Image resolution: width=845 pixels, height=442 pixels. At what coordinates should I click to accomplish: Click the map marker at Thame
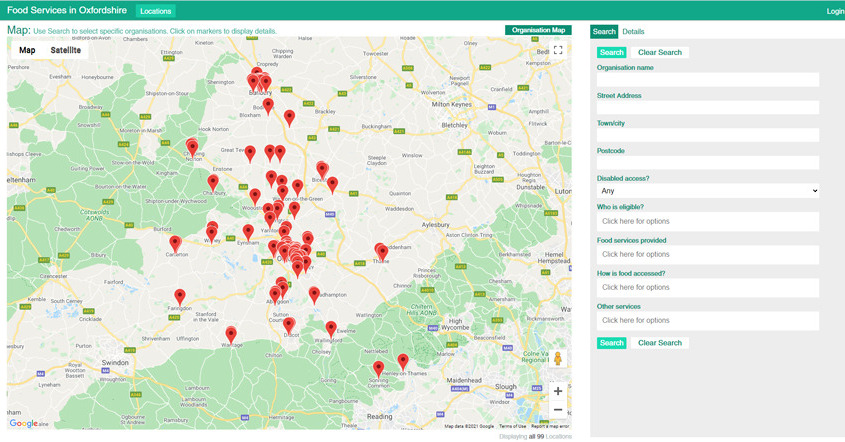(x=382, y=252)
